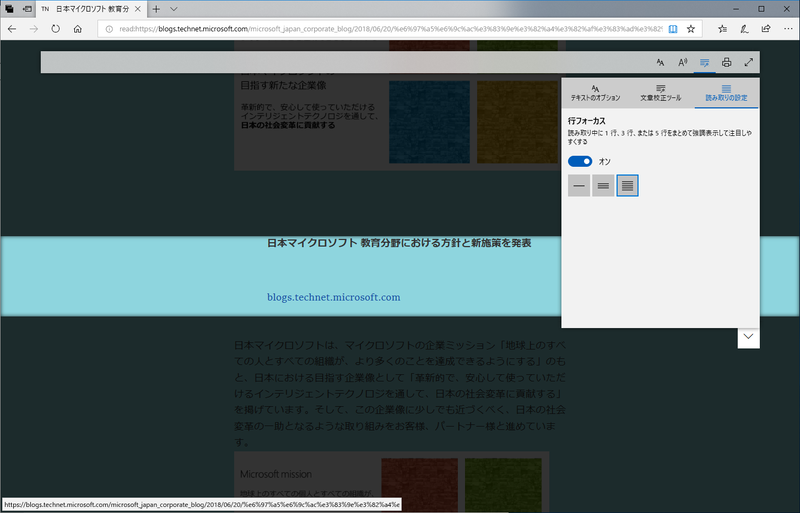
Task: Refresh the current page
Action: (x=56, y=29)
